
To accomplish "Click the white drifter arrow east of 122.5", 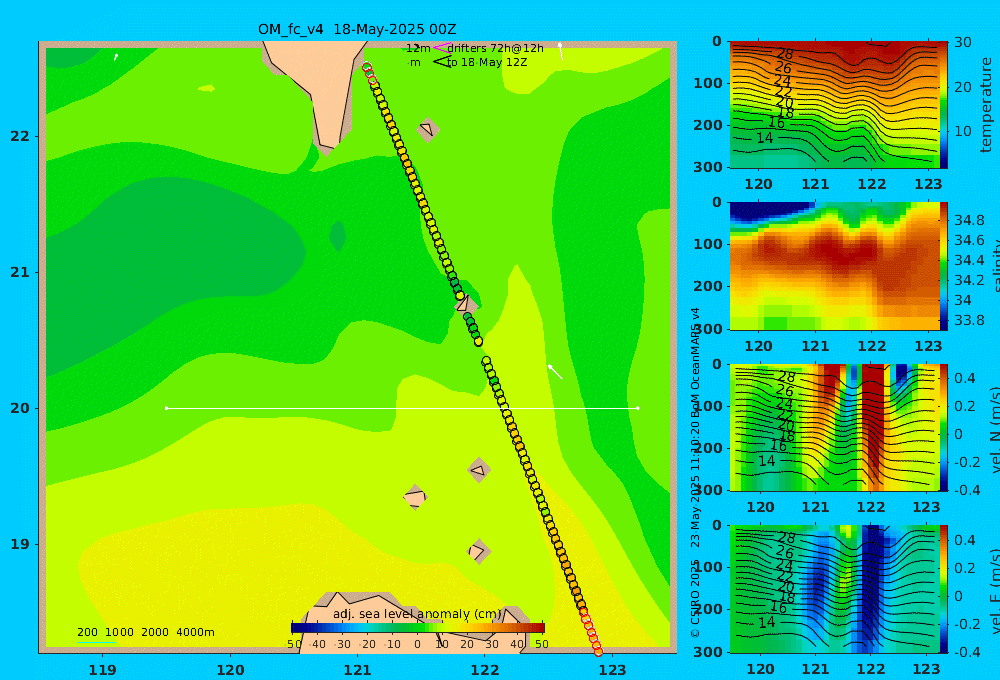I will click(555, 372).
